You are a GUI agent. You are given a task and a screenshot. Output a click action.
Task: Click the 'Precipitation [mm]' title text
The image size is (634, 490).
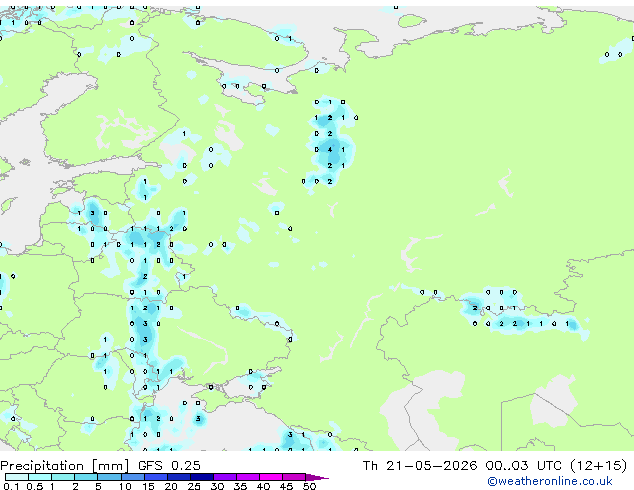(64, 466)
